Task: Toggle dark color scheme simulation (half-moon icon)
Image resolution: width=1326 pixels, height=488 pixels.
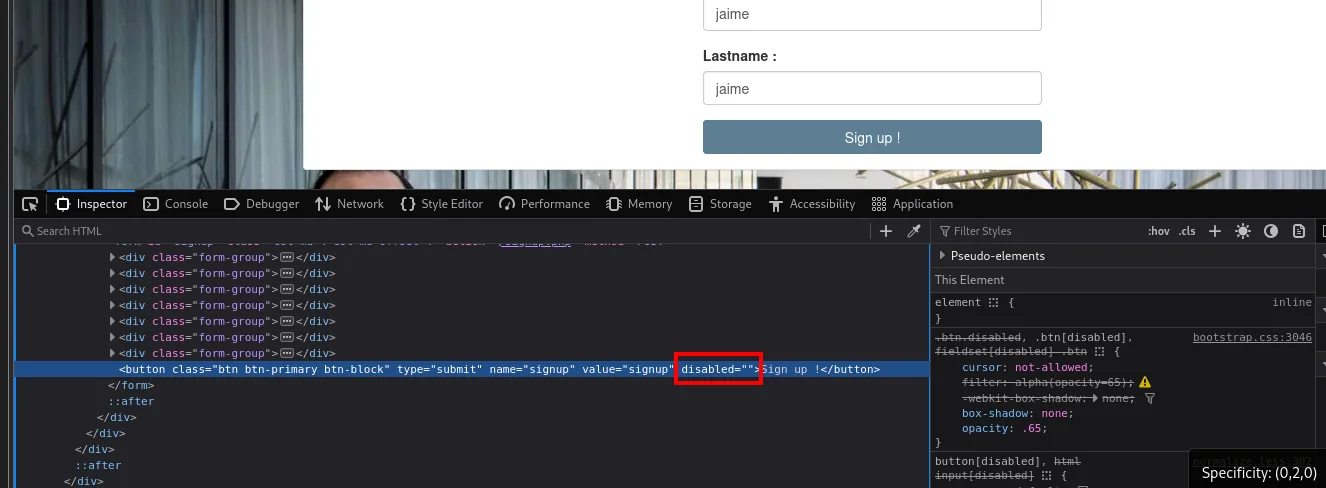Action: tap(1271, 231)
